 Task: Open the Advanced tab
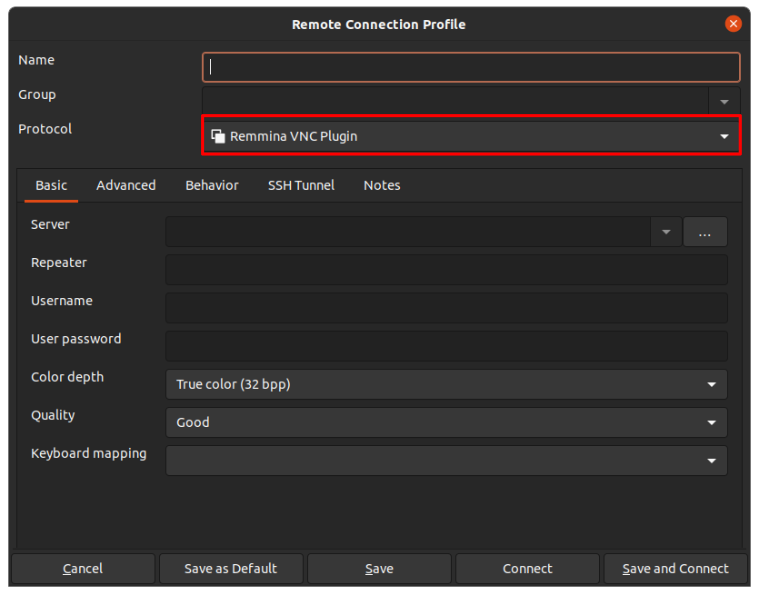pos(126,185)
